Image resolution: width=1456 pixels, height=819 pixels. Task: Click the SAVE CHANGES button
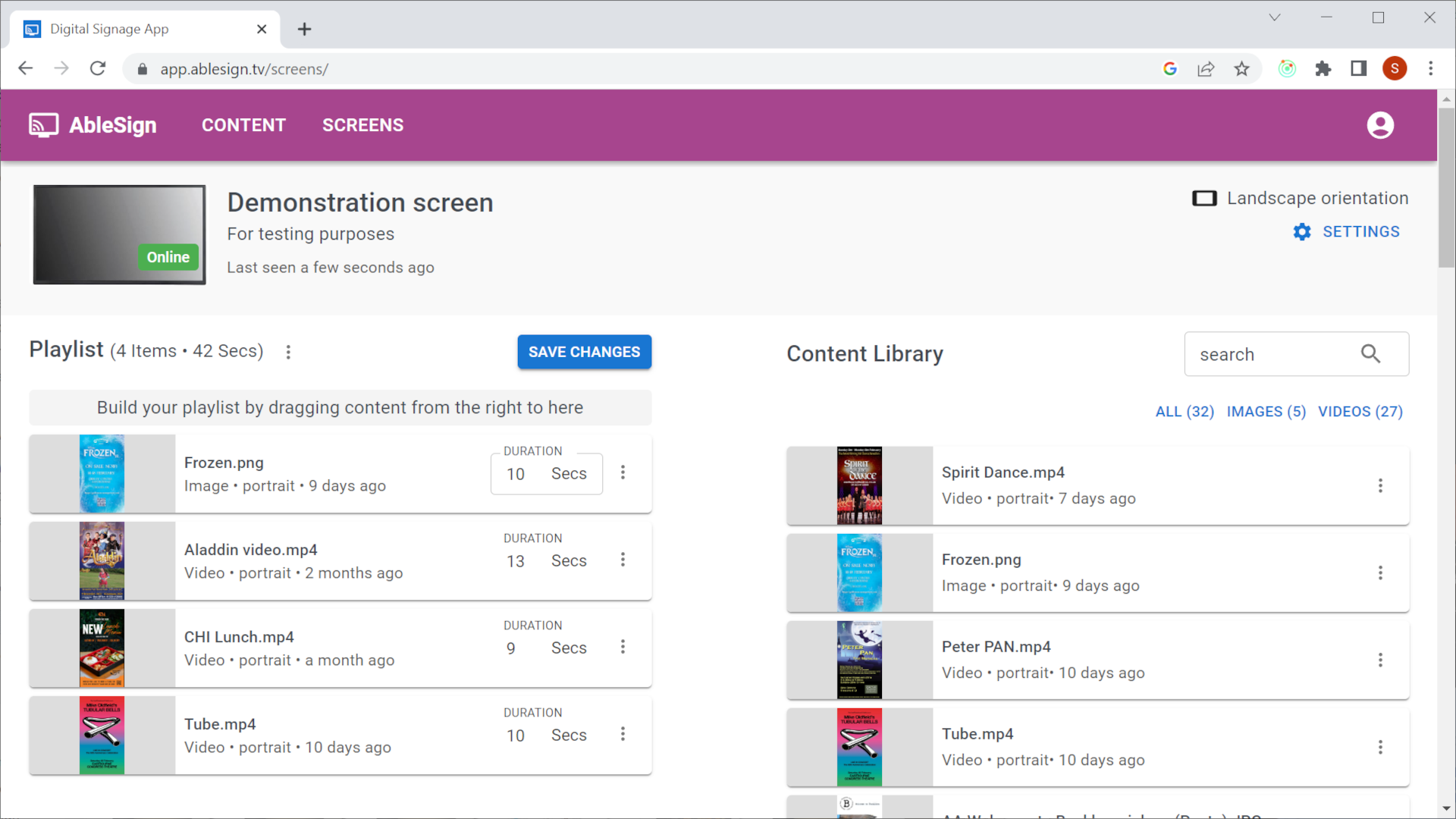584,352
